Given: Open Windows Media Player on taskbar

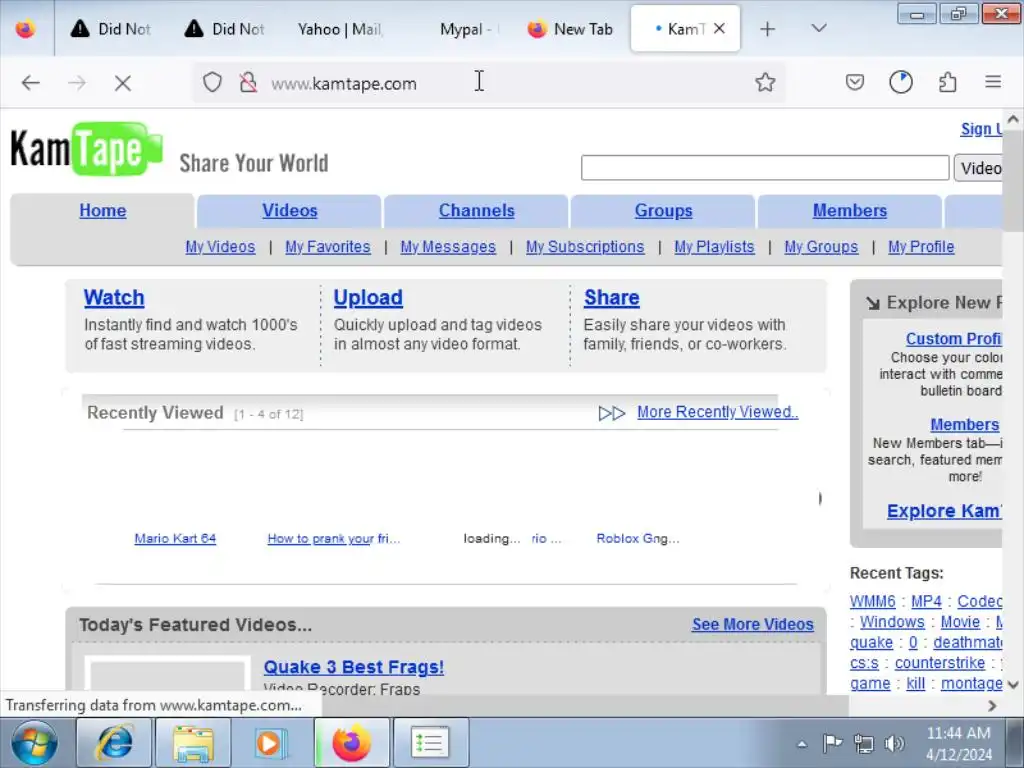Looking at the screenshot, I should click(270, 743).
